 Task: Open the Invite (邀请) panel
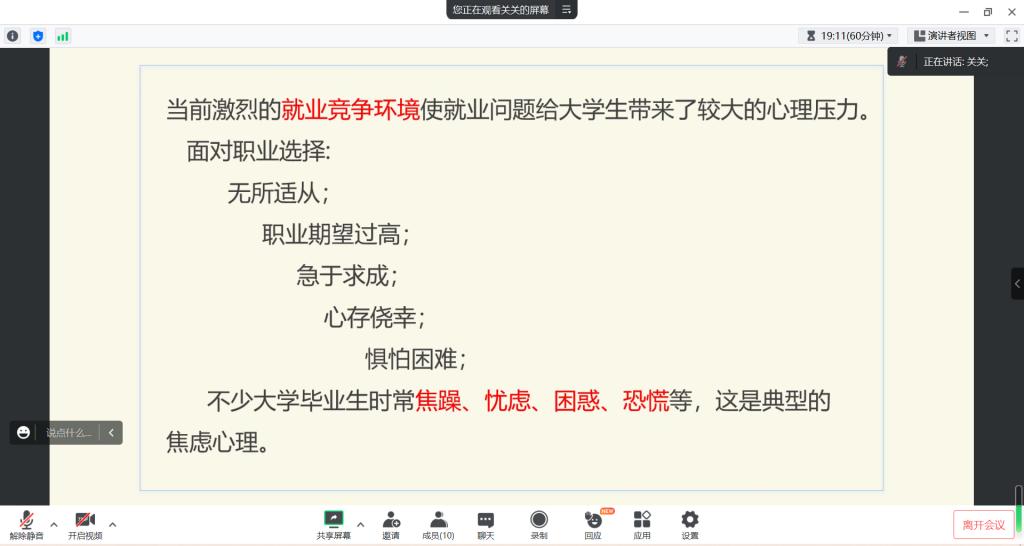(391, 524)
